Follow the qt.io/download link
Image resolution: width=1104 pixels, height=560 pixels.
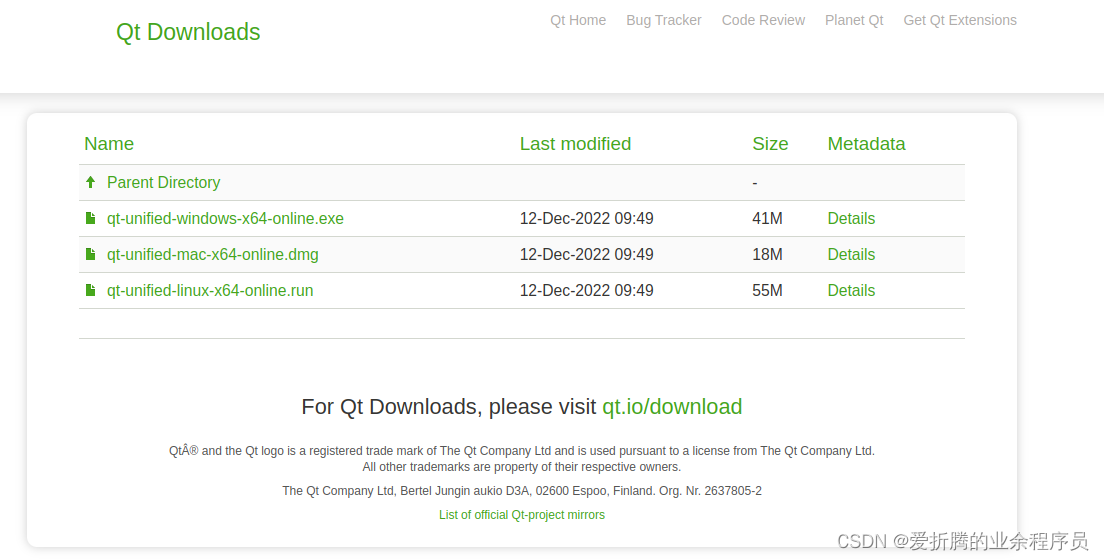[672, 406]
